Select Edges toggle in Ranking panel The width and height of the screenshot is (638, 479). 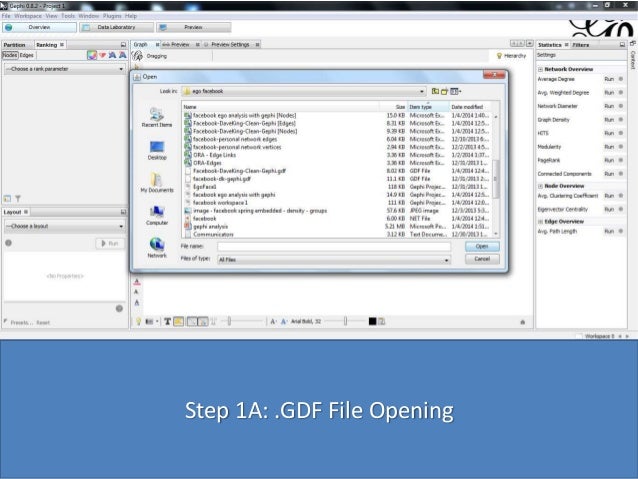coord(27,55)
